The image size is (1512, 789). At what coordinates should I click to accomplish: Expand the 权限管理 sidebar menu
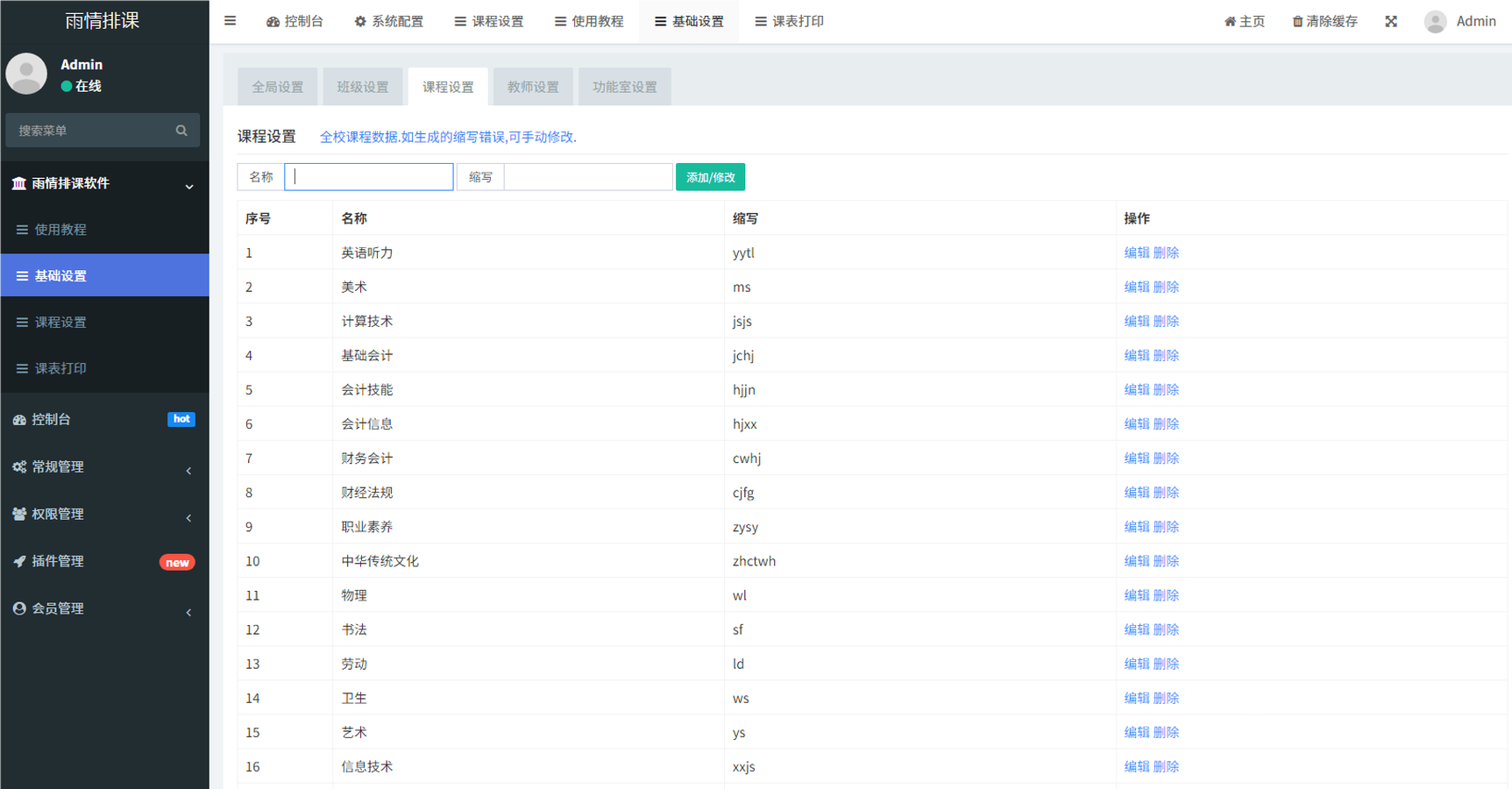(58, 515)
